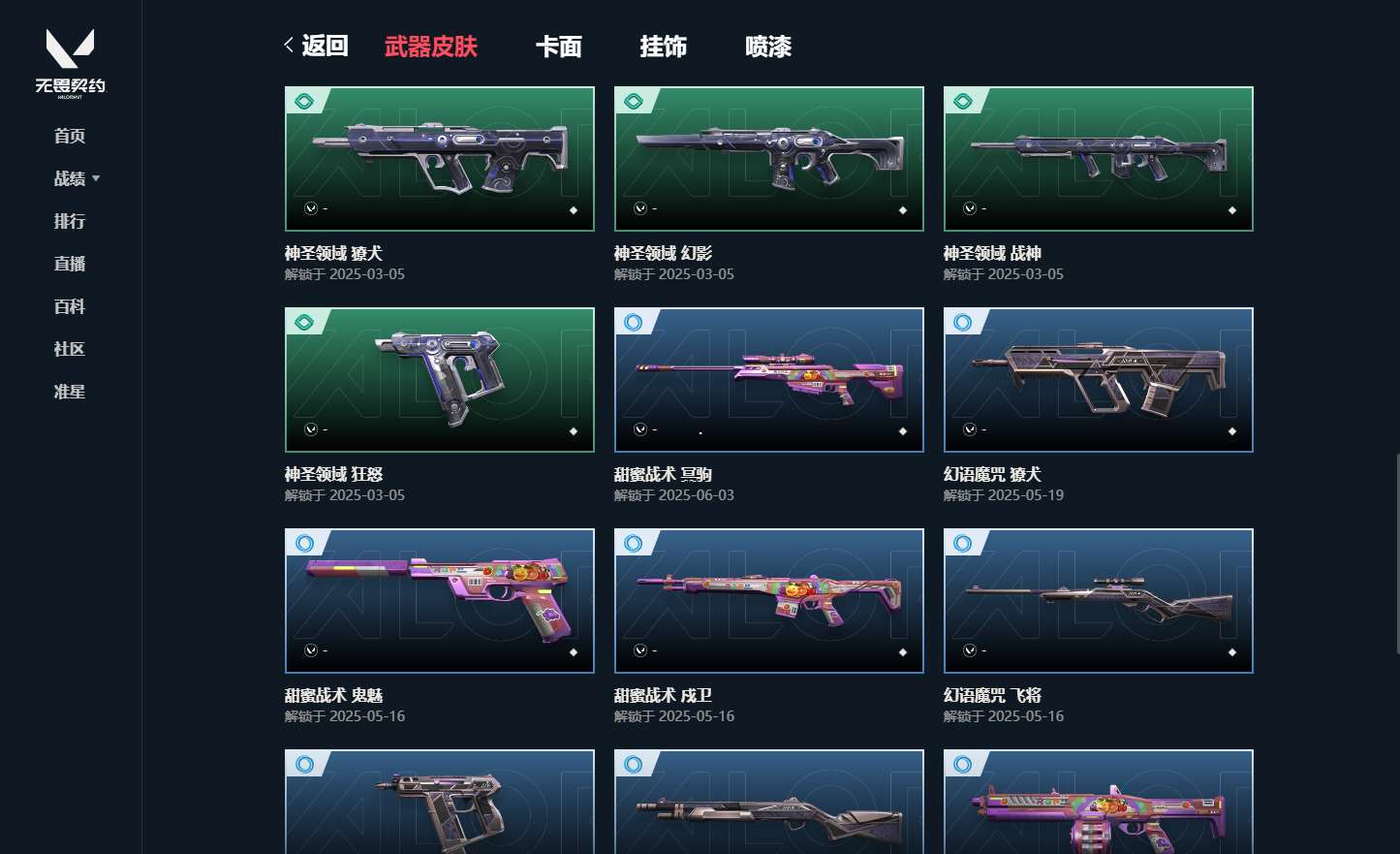Click the back chevron beside 返回
1400x854 pixels.
click(289, 45)
